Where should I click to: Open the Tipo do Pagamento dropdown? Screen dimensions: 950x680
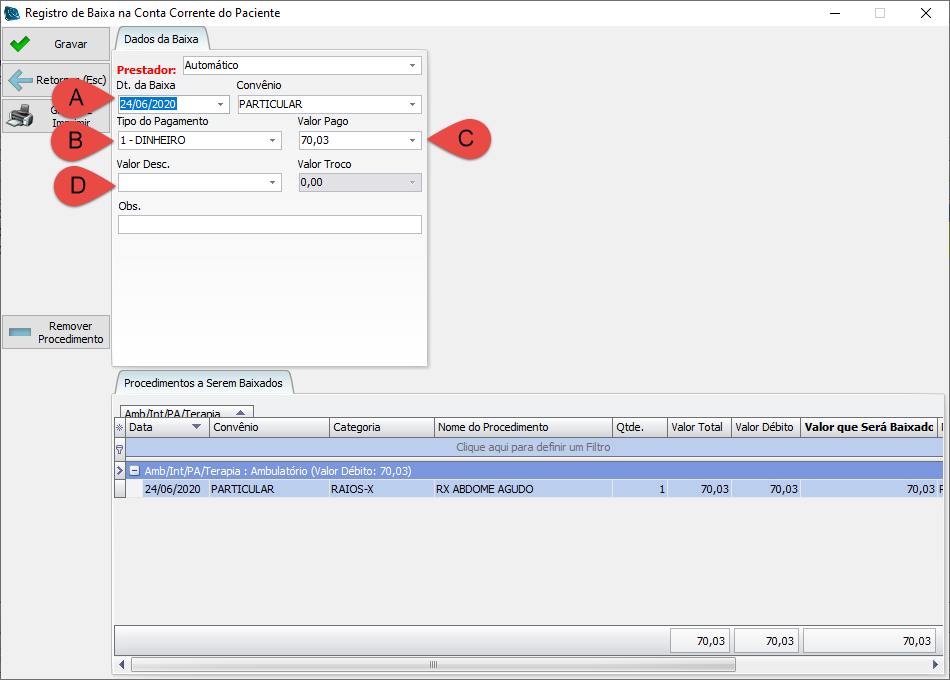(272, 141)
